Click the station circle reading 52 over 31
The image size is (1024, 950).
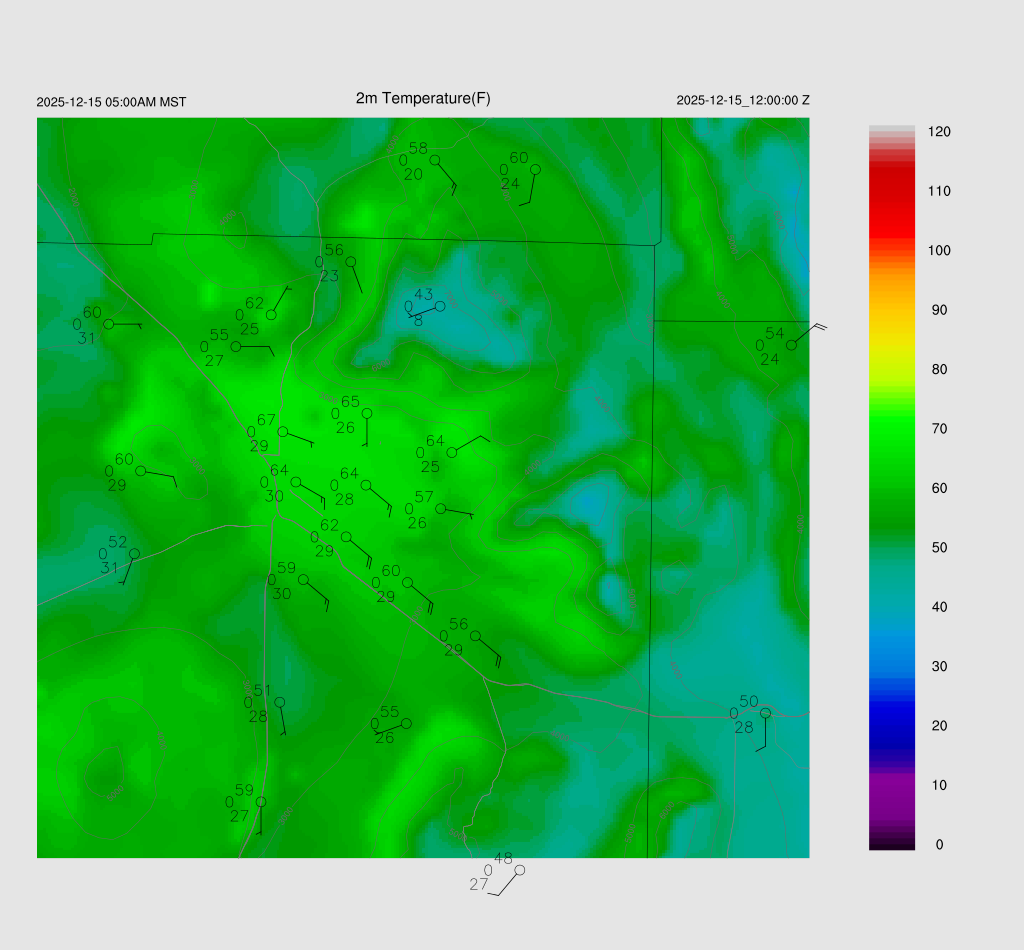134,554
